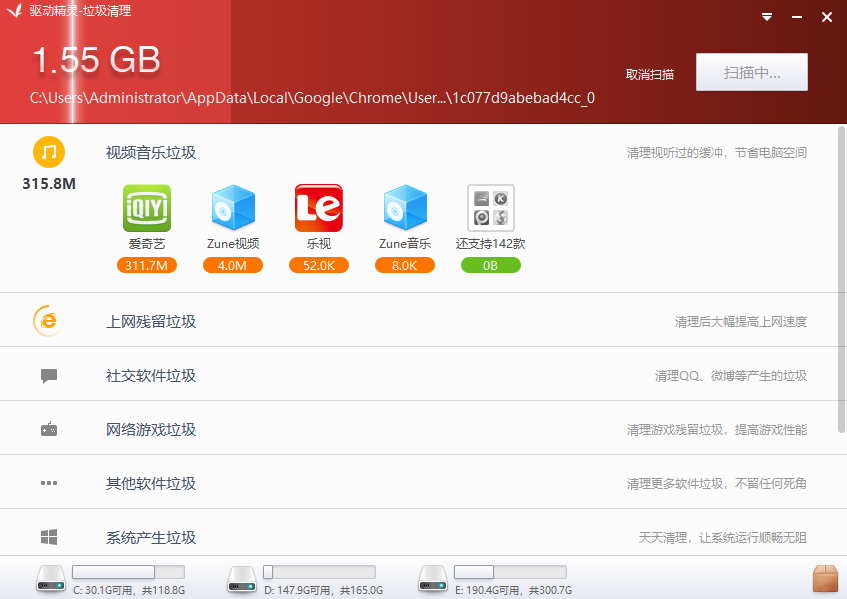Viewport: 847px width, 599px height.
Task: Click the Zune音乐 app icon
Action: coord(404,208)
